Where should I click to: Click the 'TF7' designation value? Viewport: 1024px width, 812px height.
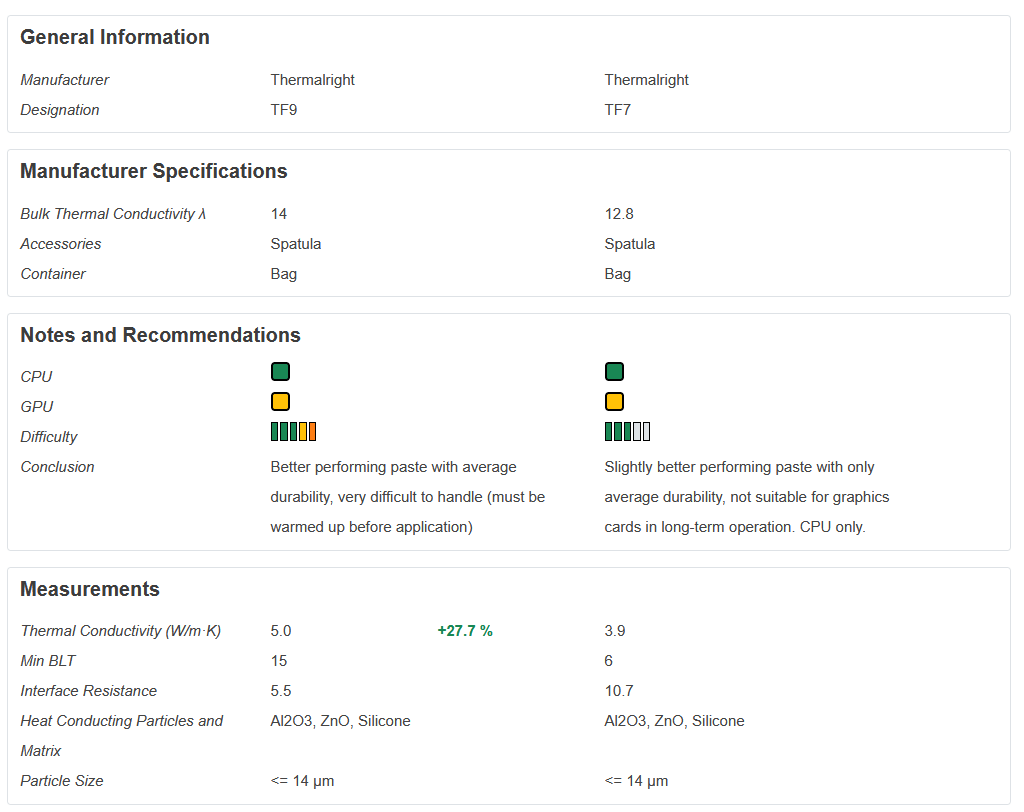pos(617,110)
